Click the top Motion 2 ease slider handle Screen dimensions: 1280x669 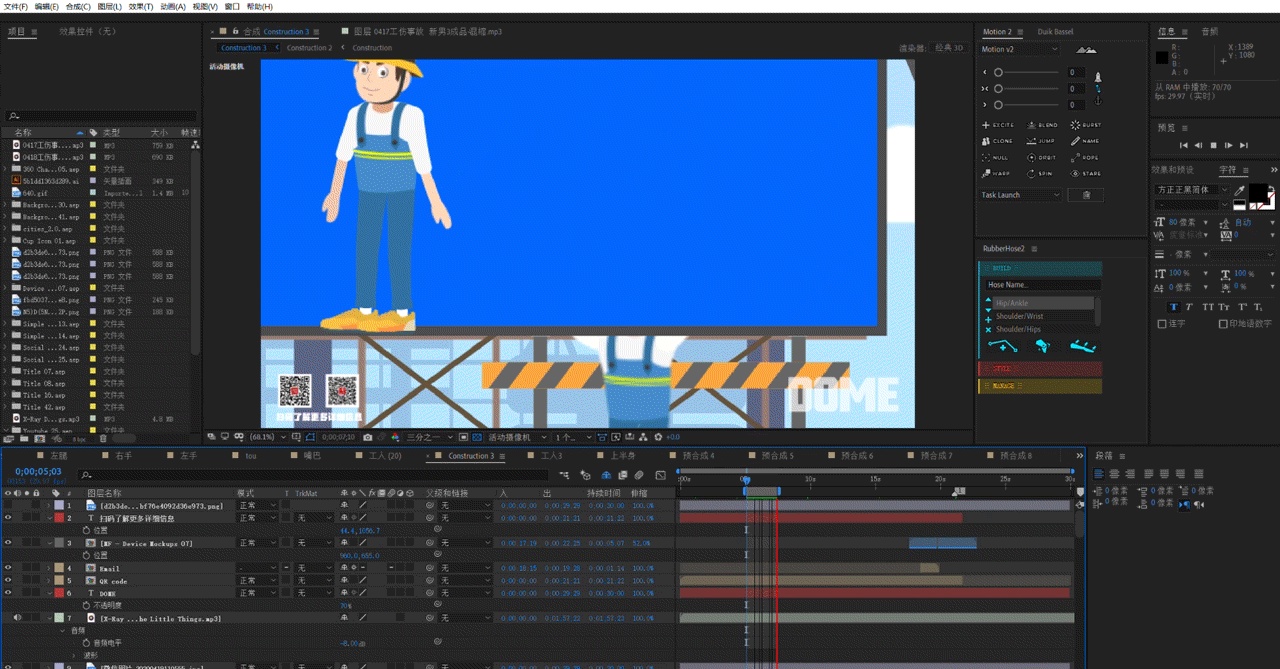click(998, 72)
